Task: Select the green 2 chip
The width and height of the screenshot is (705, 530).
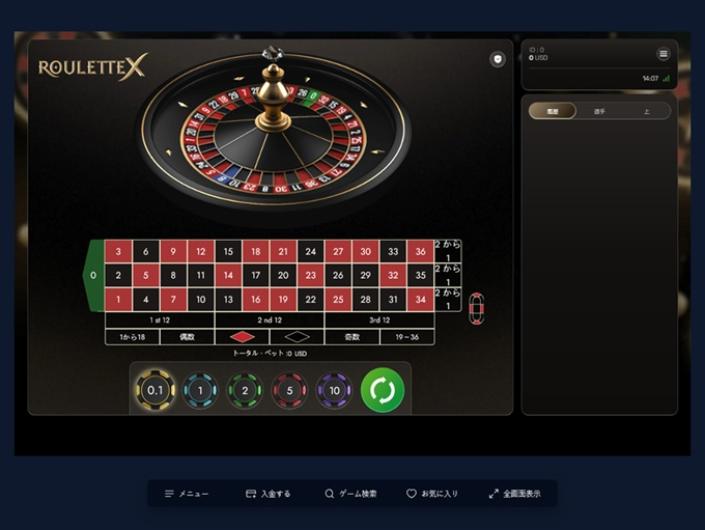Action: [x=245, y=391]
